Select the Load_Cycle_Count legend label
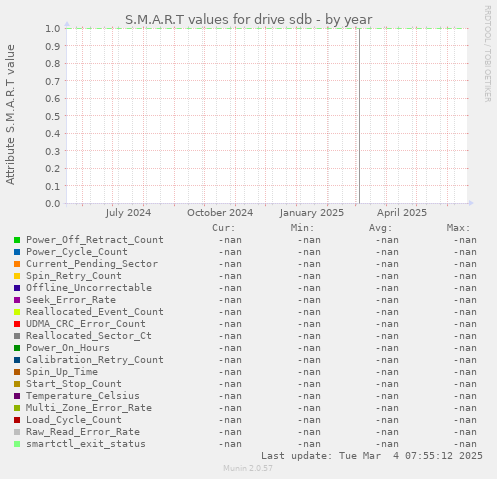Image resolution: width=497 pixels, height=479 pixels. pos(74,420)
